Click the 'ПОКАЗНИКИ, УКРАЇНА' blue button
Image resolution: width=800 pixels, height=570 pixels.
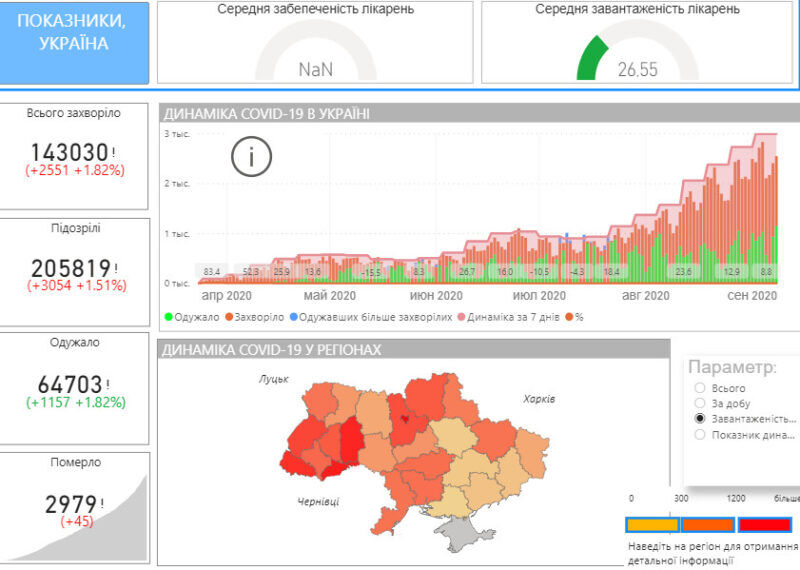(x=74, y=43)
